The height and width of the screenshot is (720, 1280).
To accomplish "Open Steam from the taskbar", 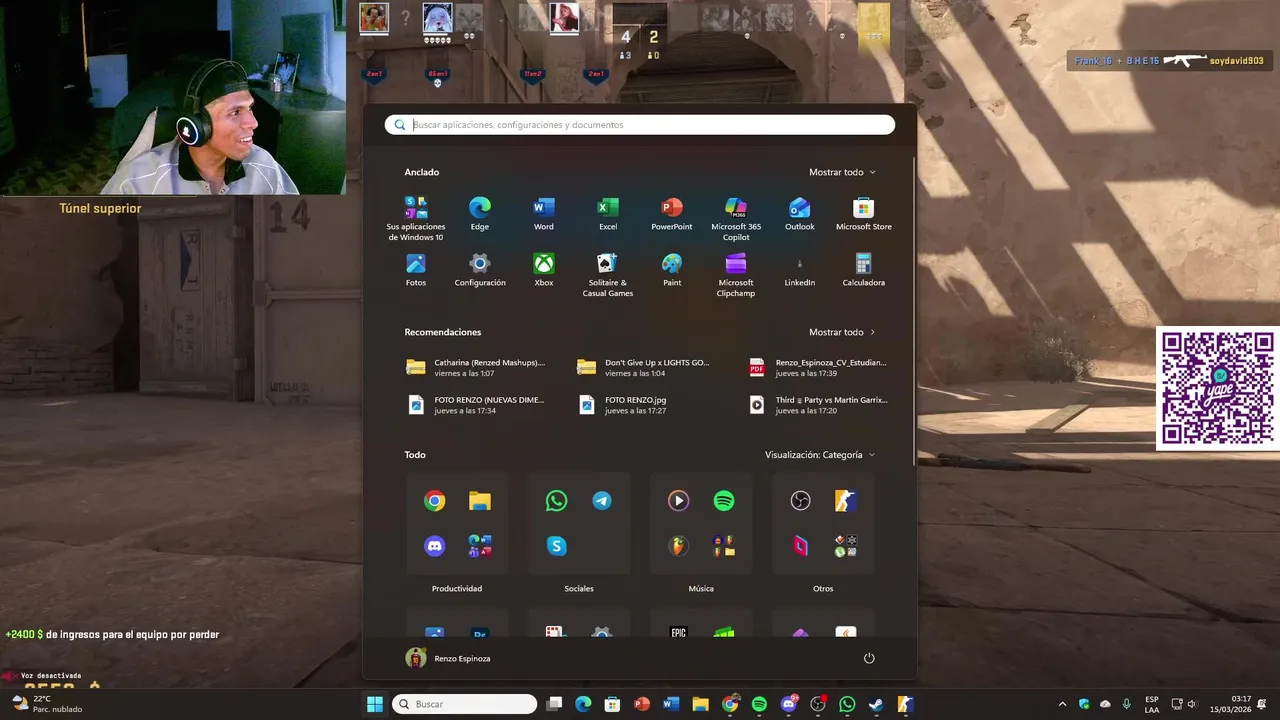I will 876,704.
